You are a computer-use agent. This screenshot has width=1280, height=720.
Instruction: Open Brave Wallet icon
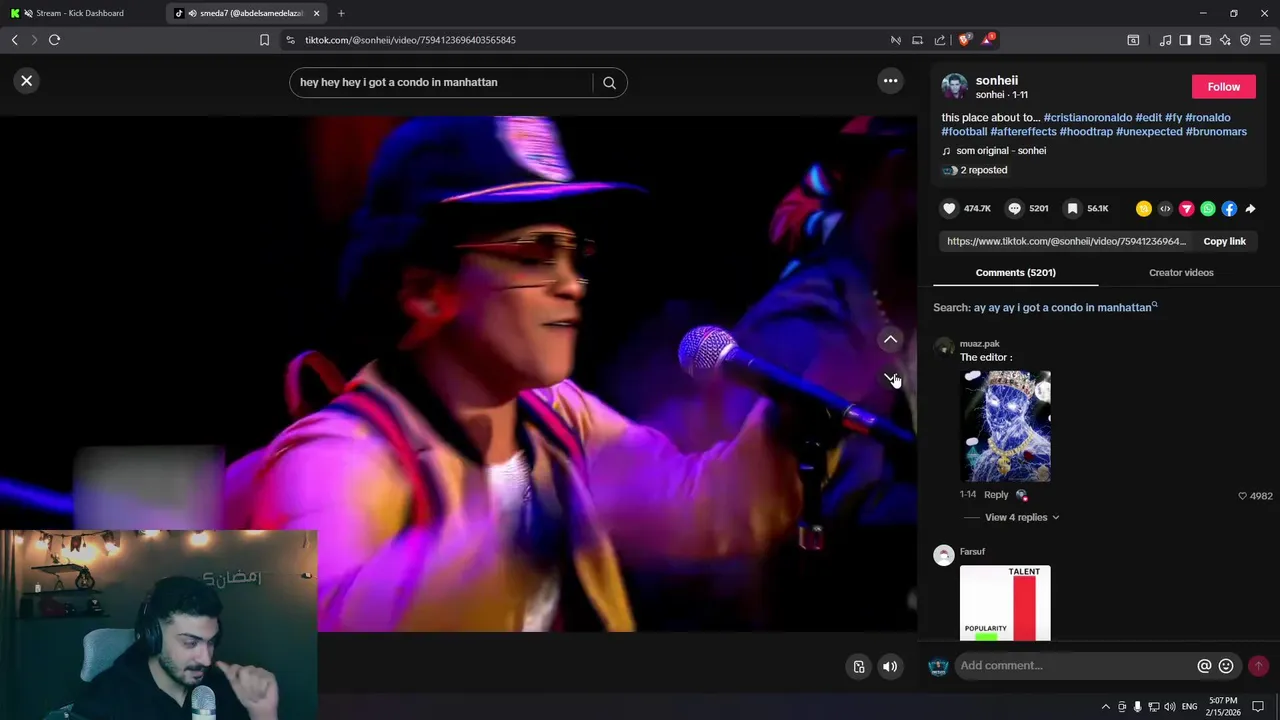1205,40
